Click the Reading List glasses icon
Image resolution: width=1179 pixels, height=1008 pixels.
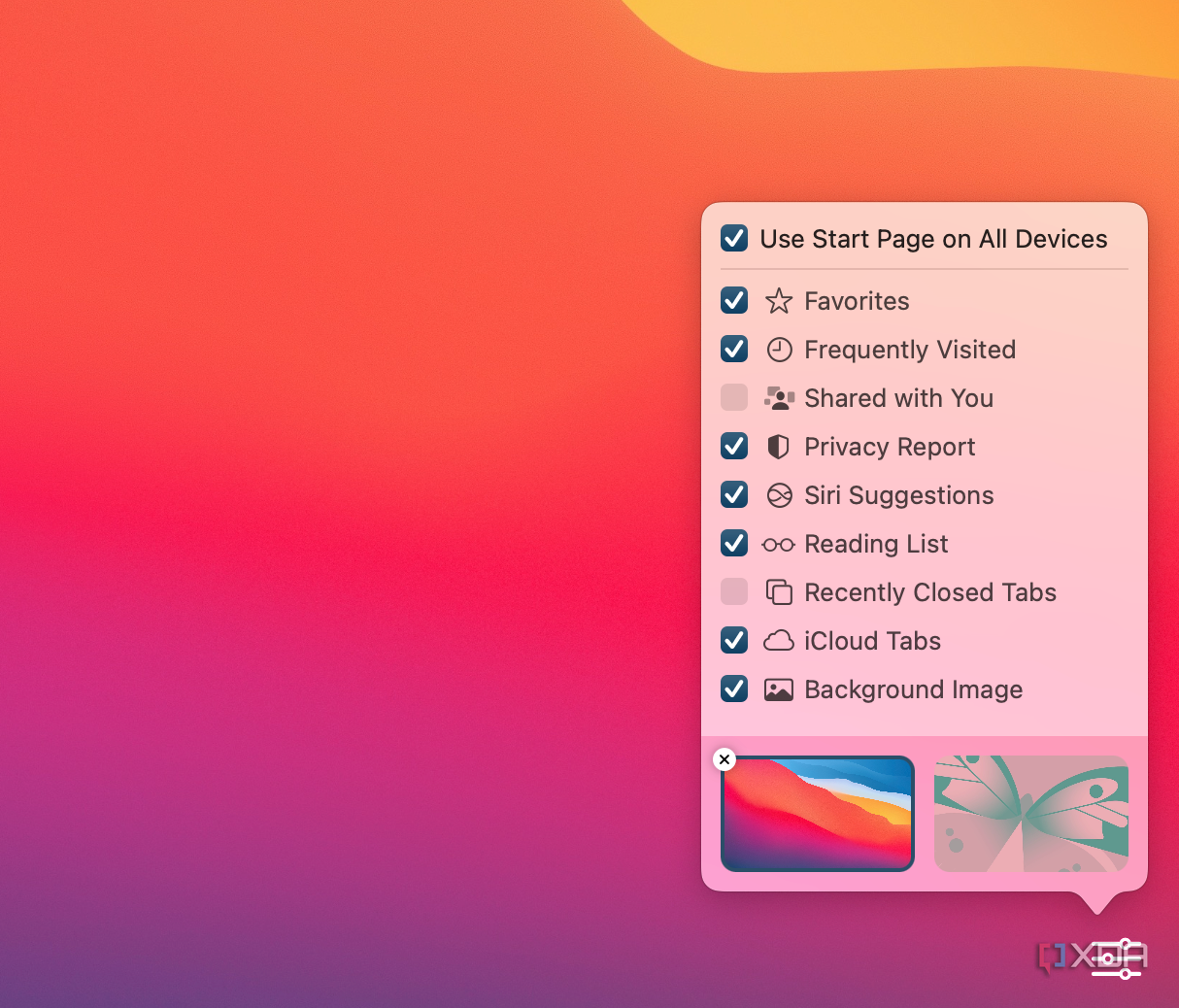(779, 545)
